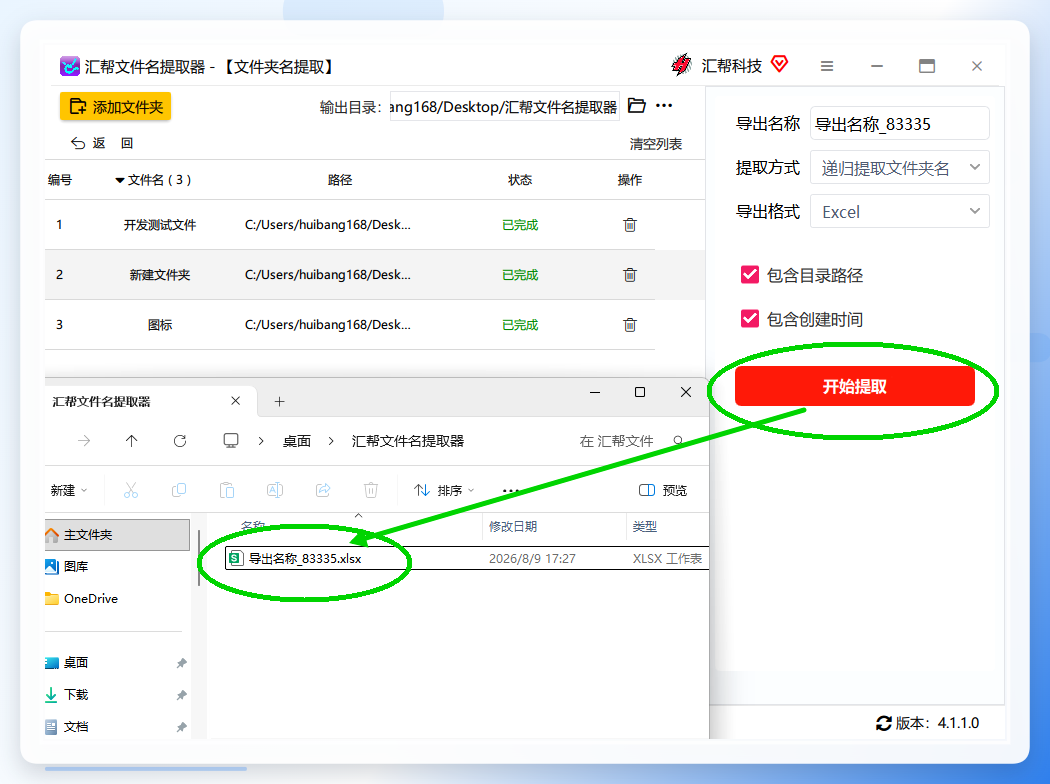Click the red 开始提取 button

pyautogui.click(x=854, y=386)
